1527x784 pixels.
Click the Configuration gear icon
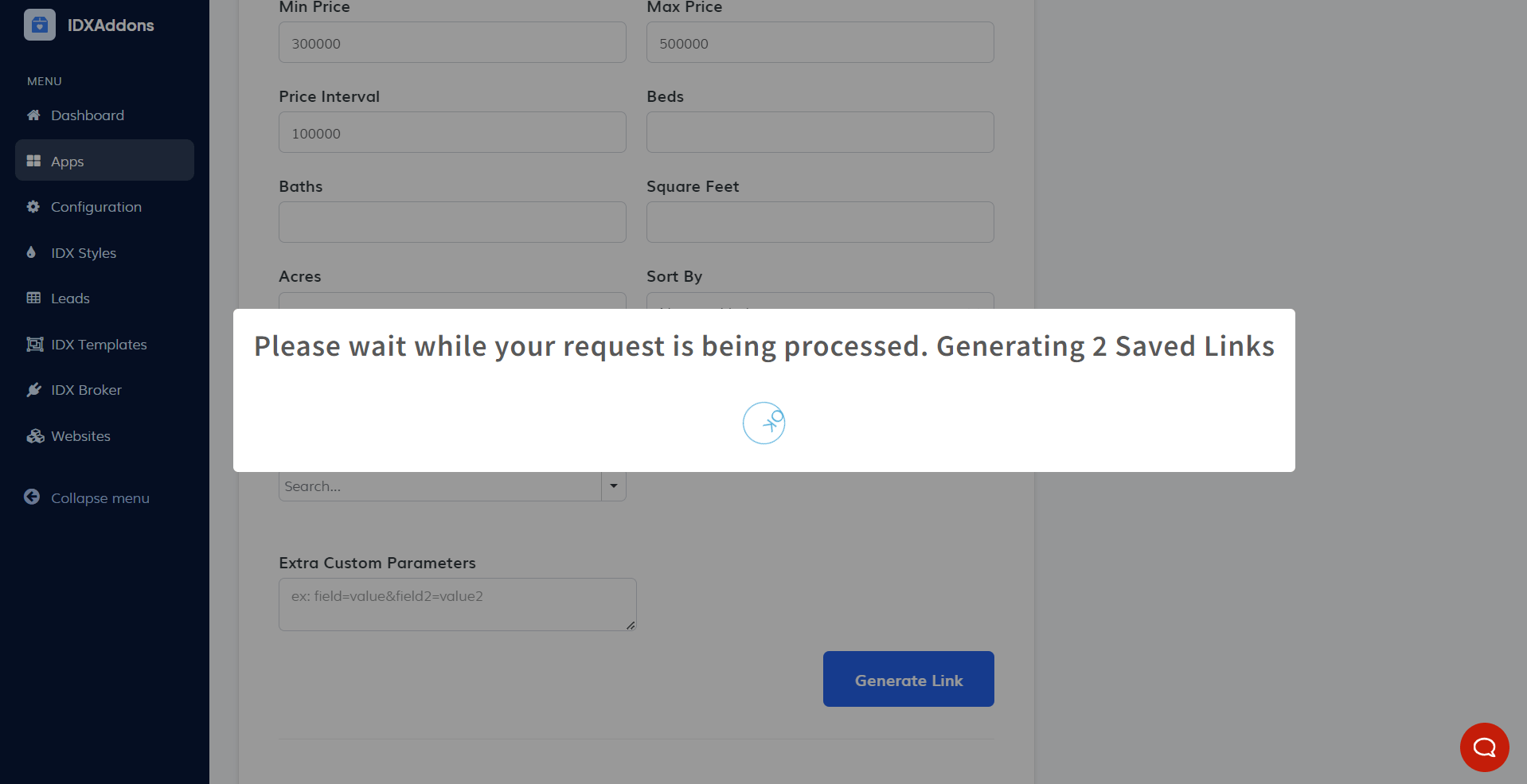(33, 207)
